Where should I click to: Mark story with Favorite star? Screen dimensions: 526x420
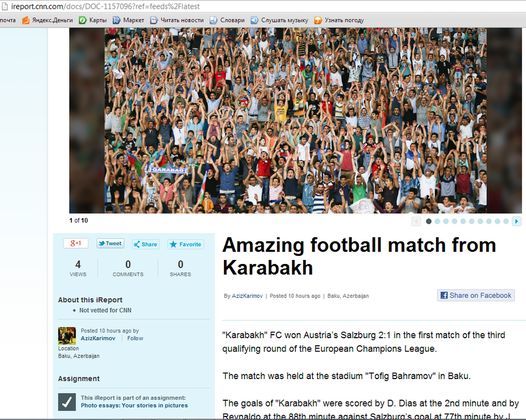(x=185, y=244)
